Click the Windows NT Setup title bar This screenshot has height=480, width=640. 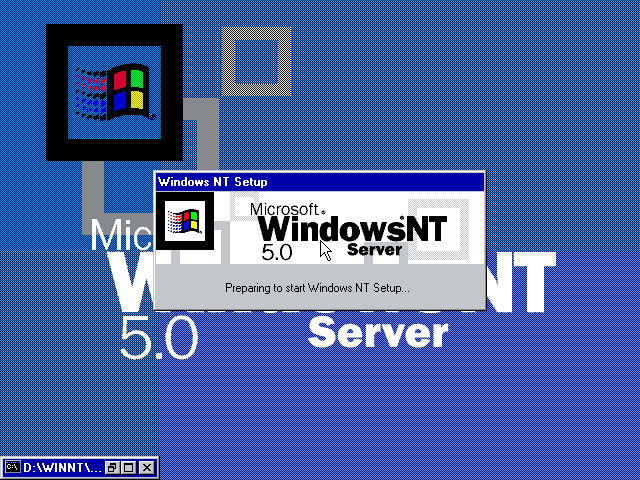pos(320,182)
